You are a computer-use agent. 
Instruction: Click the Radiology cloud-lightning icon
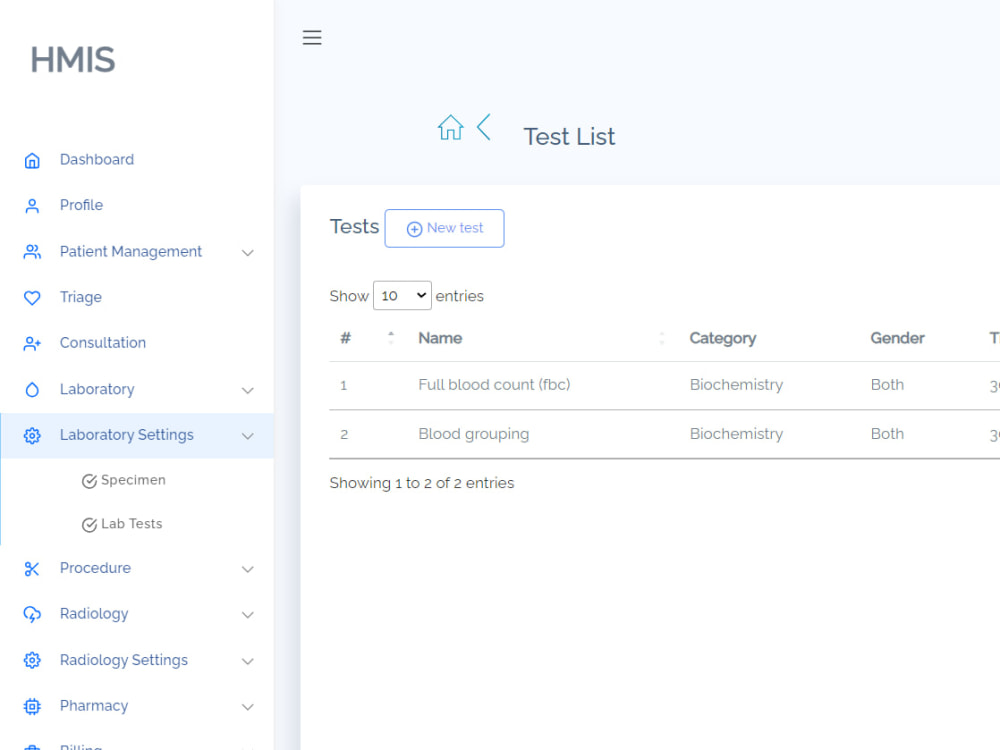(x=32, y=614)
